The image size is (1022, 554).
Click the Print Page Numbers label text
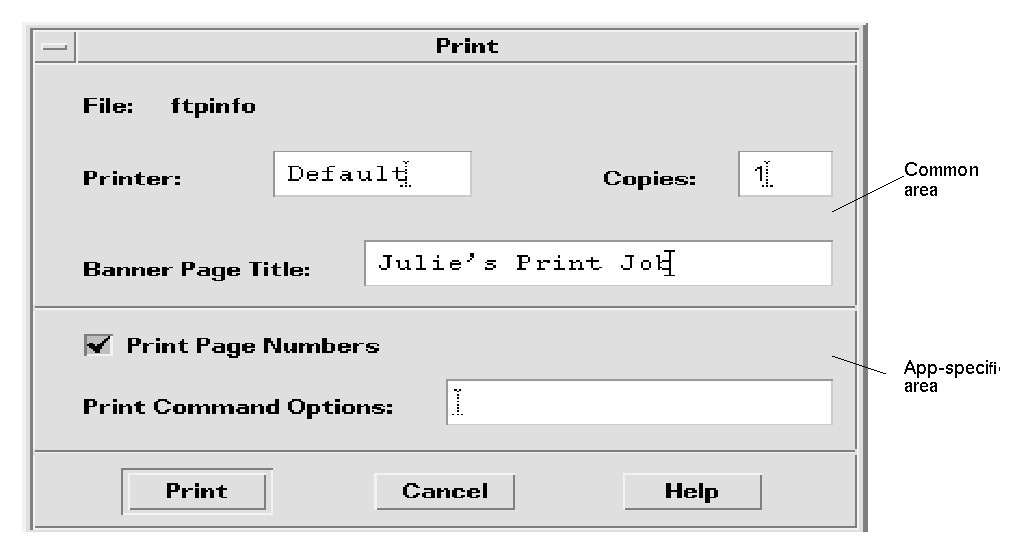tap(253, 346)
